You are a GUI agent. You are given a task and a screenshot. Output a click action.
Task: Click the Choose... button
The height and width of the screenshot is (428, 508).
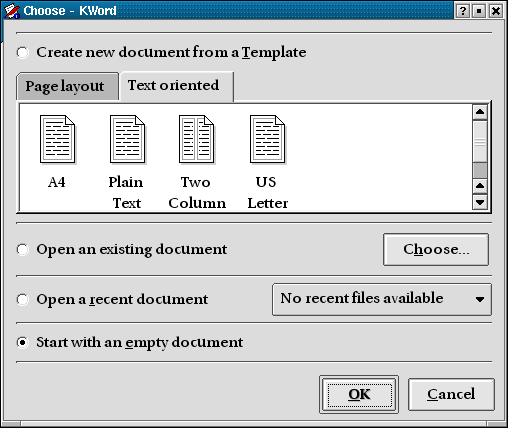coord(436,249)
